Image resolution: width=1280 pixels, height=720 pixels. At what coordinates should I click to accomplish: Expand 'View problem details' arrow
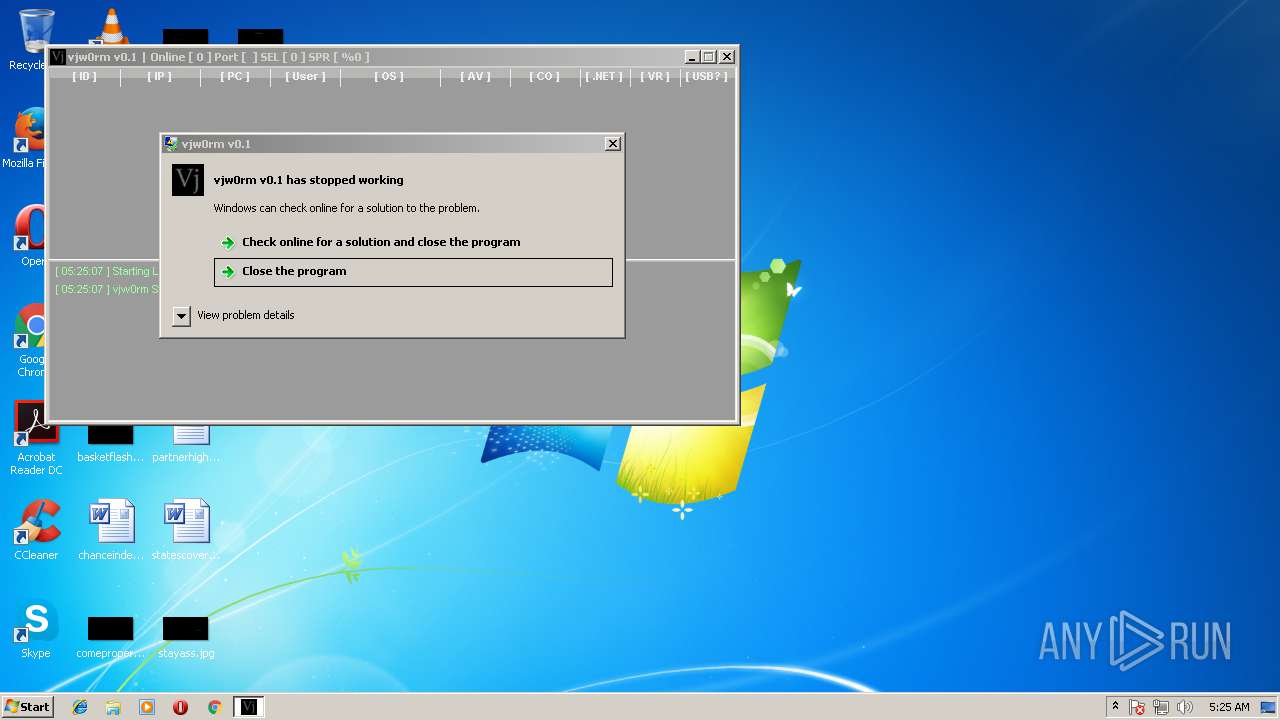[181, 316]
